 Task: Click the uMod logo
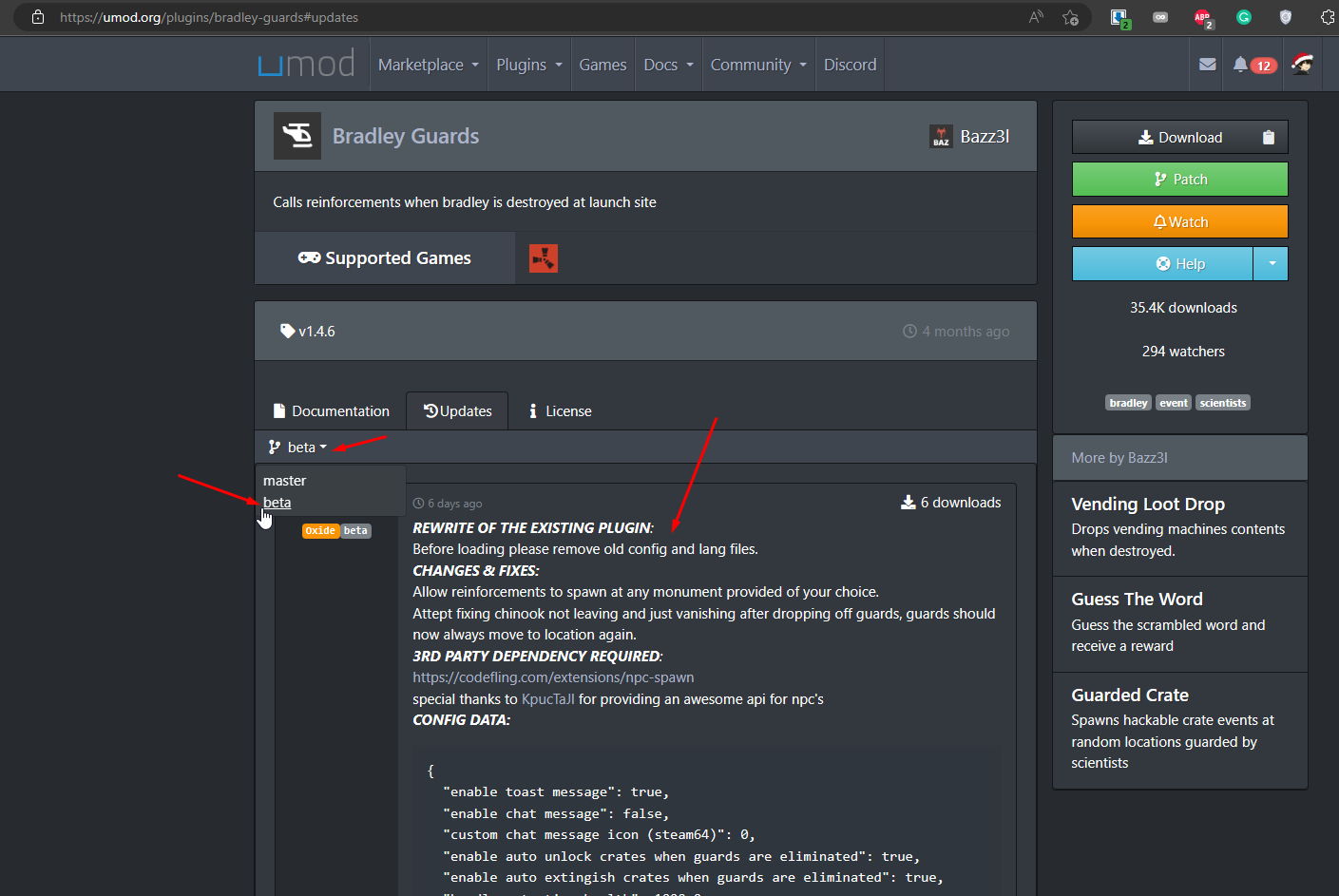point(306,65)
